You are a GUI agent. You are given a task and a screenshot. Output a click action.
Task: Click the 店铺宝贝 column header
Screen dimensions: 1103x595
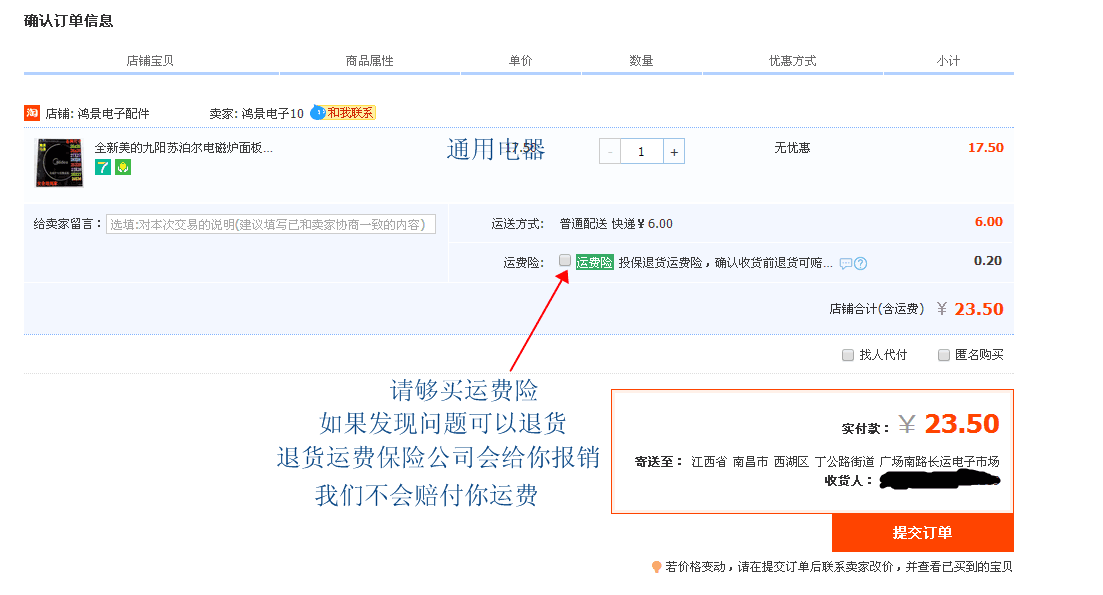click(150, 60)
